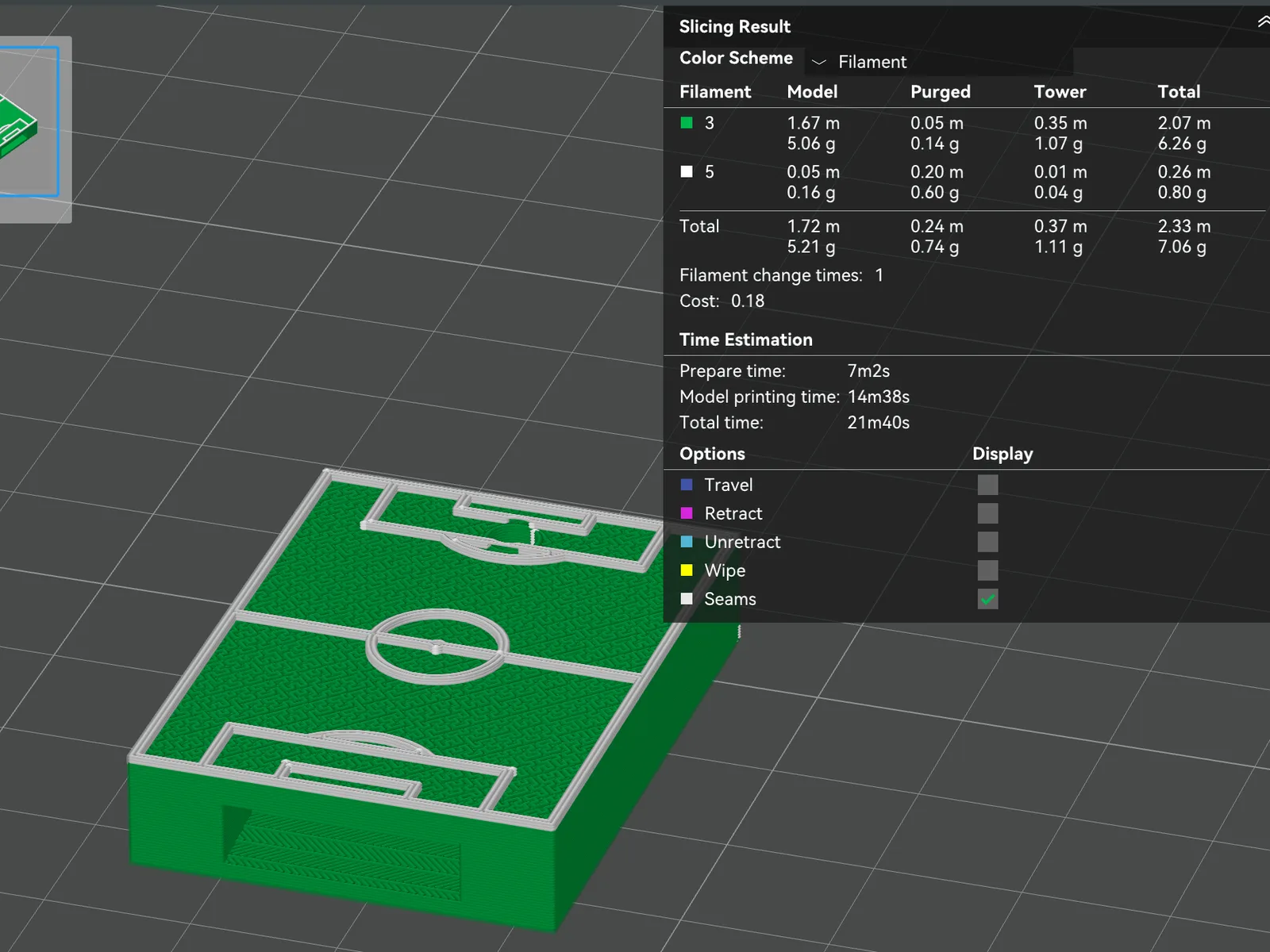Click the green filament 3 swatch
Image resolution: width=1270 pixels, height=952 pixels.
(687, 123)
